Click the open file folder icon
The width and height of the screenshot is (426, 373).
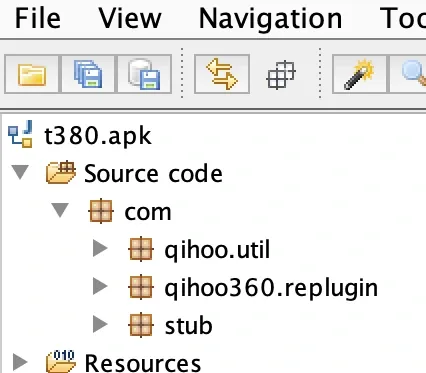click(32, 74)
